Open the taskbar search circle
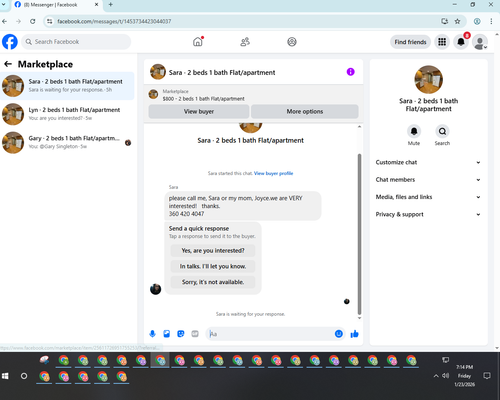 point(24,376)
